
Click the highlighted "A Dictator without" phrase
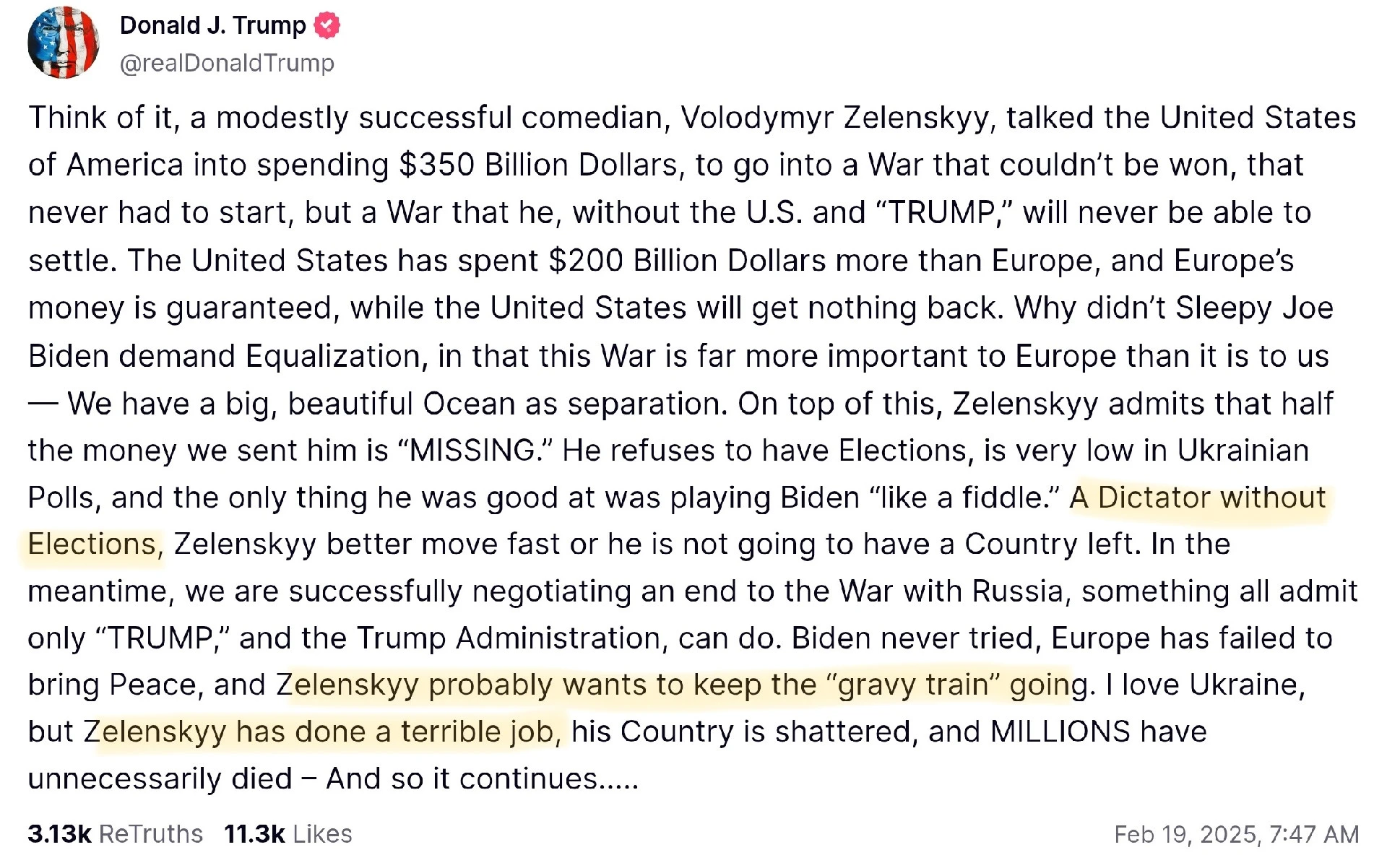point(1198,498)
